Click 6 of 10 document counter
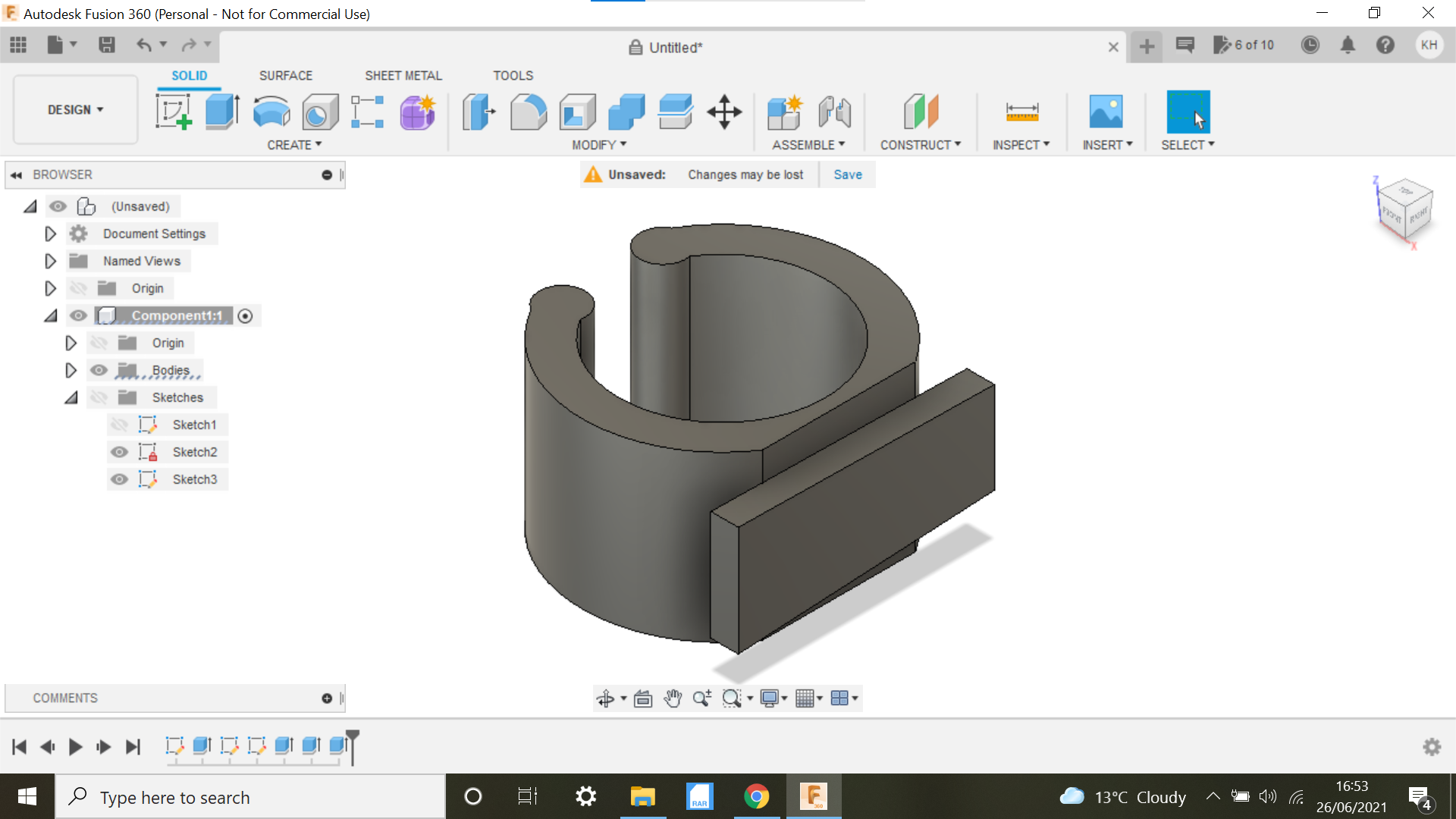Viewport: 1456px width, 819px height. pos(1244,45)
